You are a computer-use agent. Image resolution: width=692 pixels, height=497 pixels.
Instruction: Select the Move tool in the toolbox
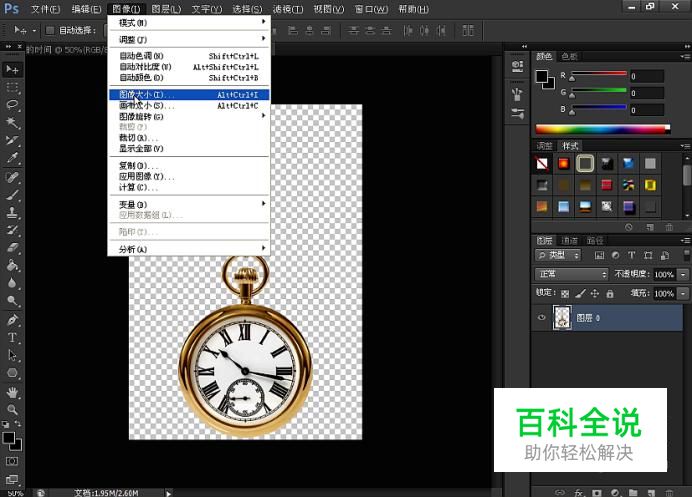pyautogui.click(x=12, y=69)
